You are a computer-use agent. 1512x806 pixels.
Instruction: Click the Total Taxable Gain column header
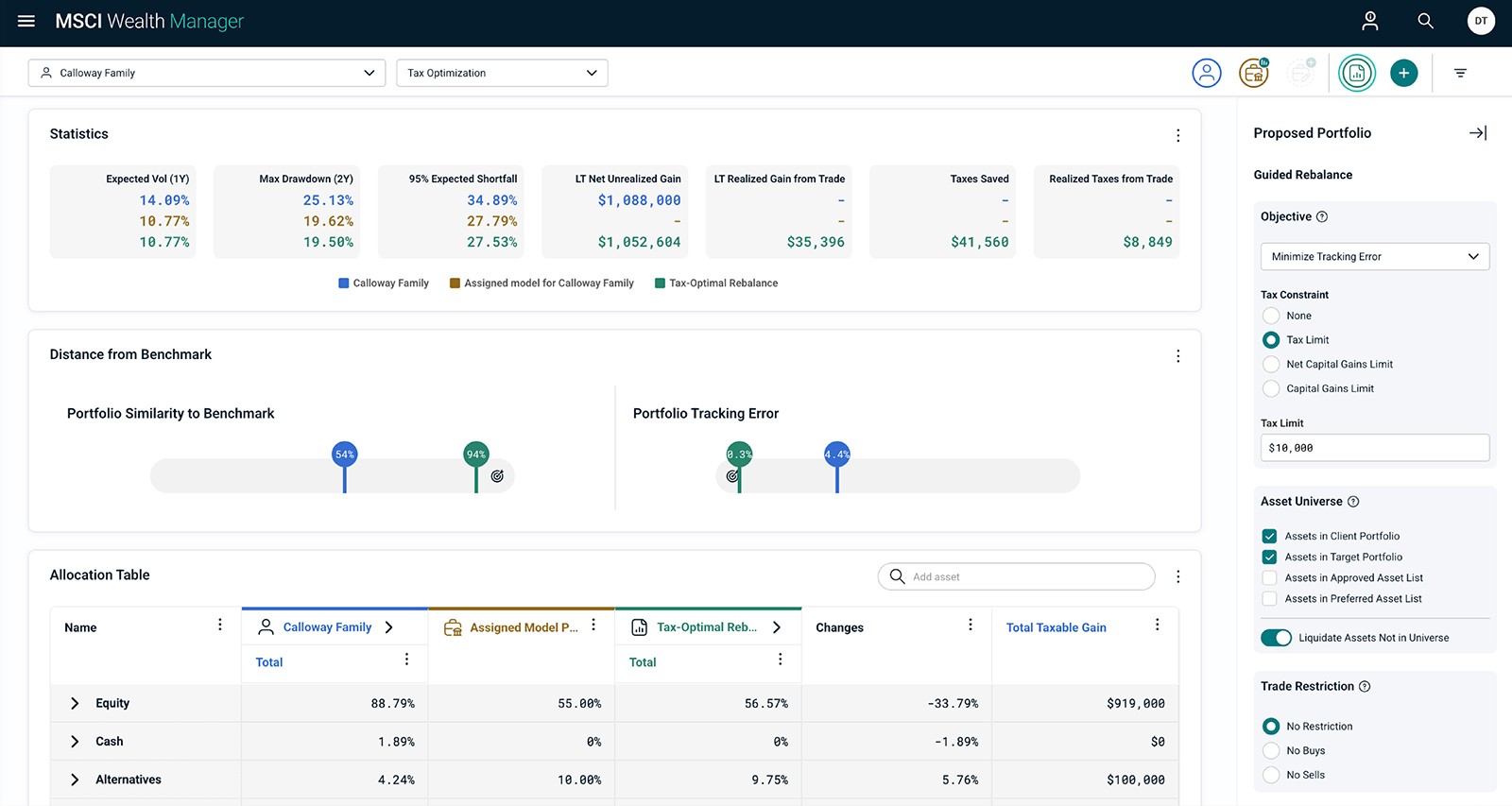pyautogui.click(x=1056, y=627)
